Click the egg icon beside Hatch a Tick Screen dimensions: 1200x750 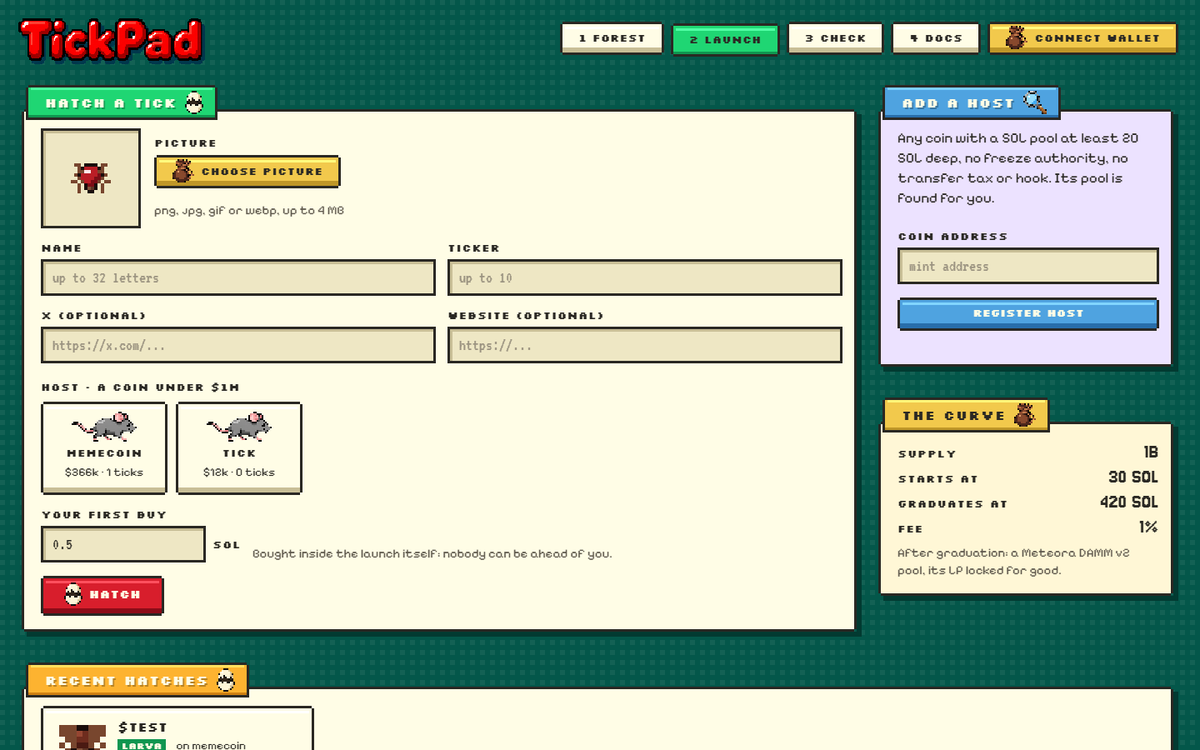pyautogui.click(x=194, y=102)
